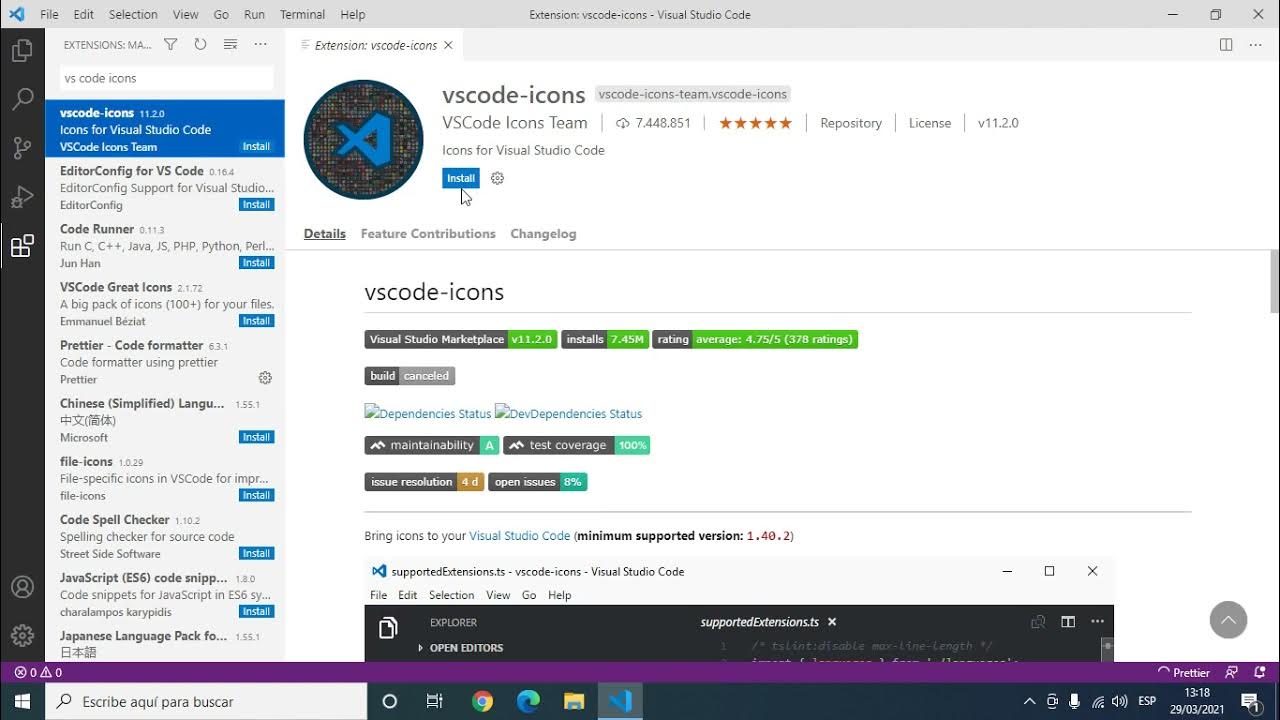
Task: Open the Help menu
Action: coord(352,15)
